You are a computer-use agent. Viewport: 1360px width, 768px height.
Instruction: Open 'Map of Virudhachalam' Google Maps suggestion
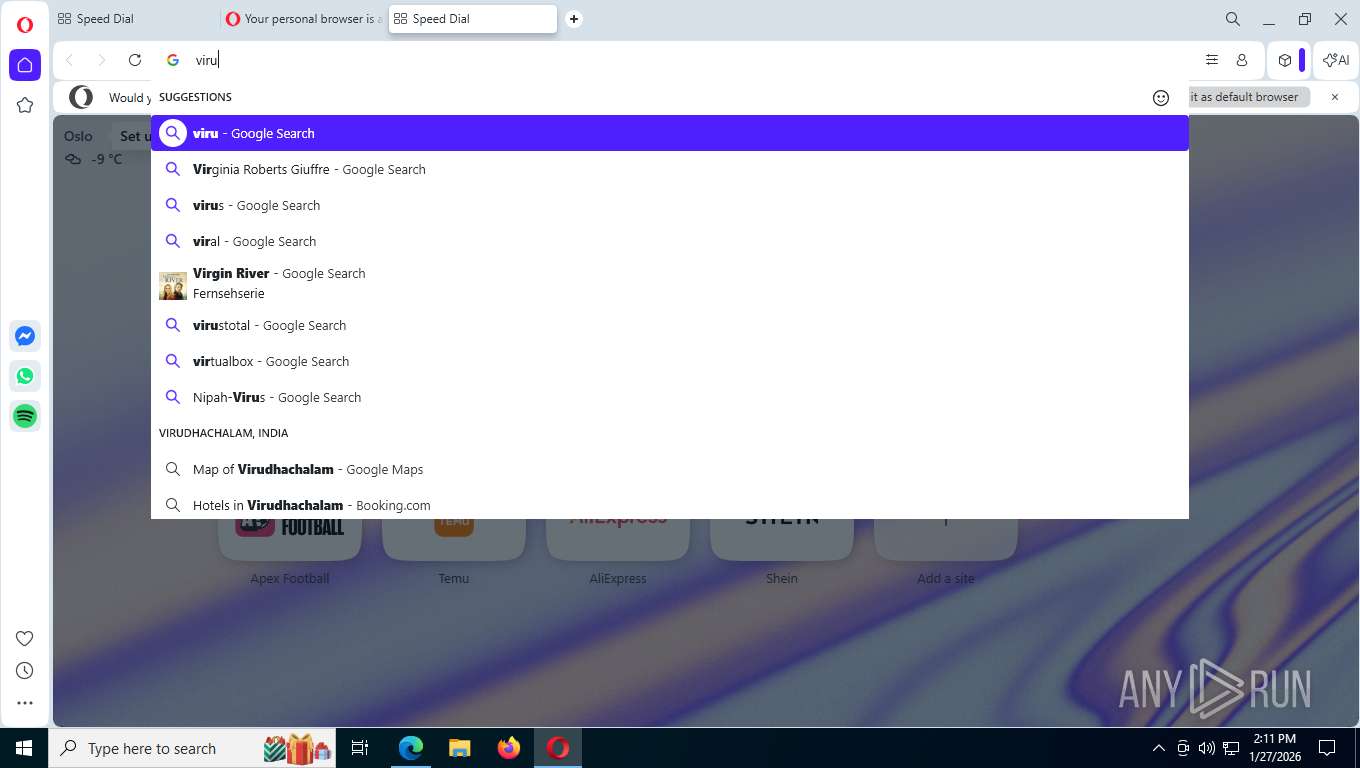[670, 469]
